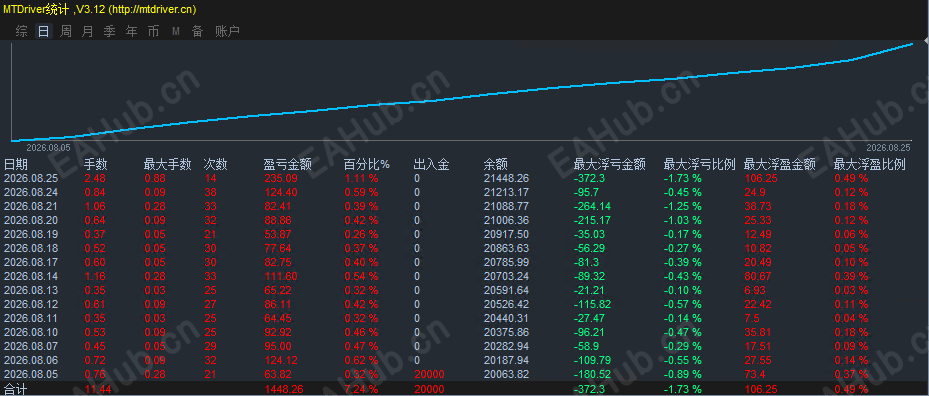Screen dimensions: 929x396
Task: Click the 最大浮亏金额 column header
Action: pos(609,165)
